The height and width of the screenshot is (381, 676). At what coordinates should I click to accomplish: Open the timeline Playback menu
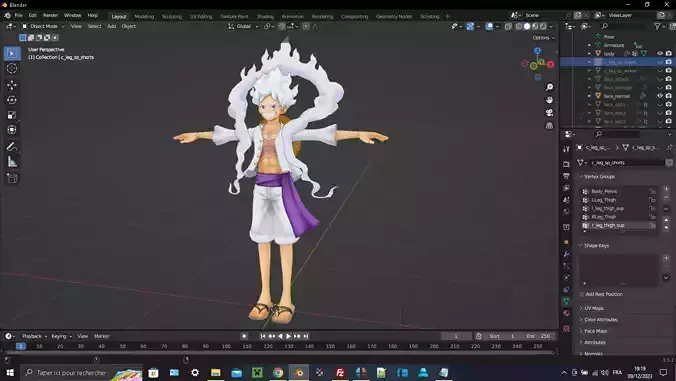(x=34, y=336)
